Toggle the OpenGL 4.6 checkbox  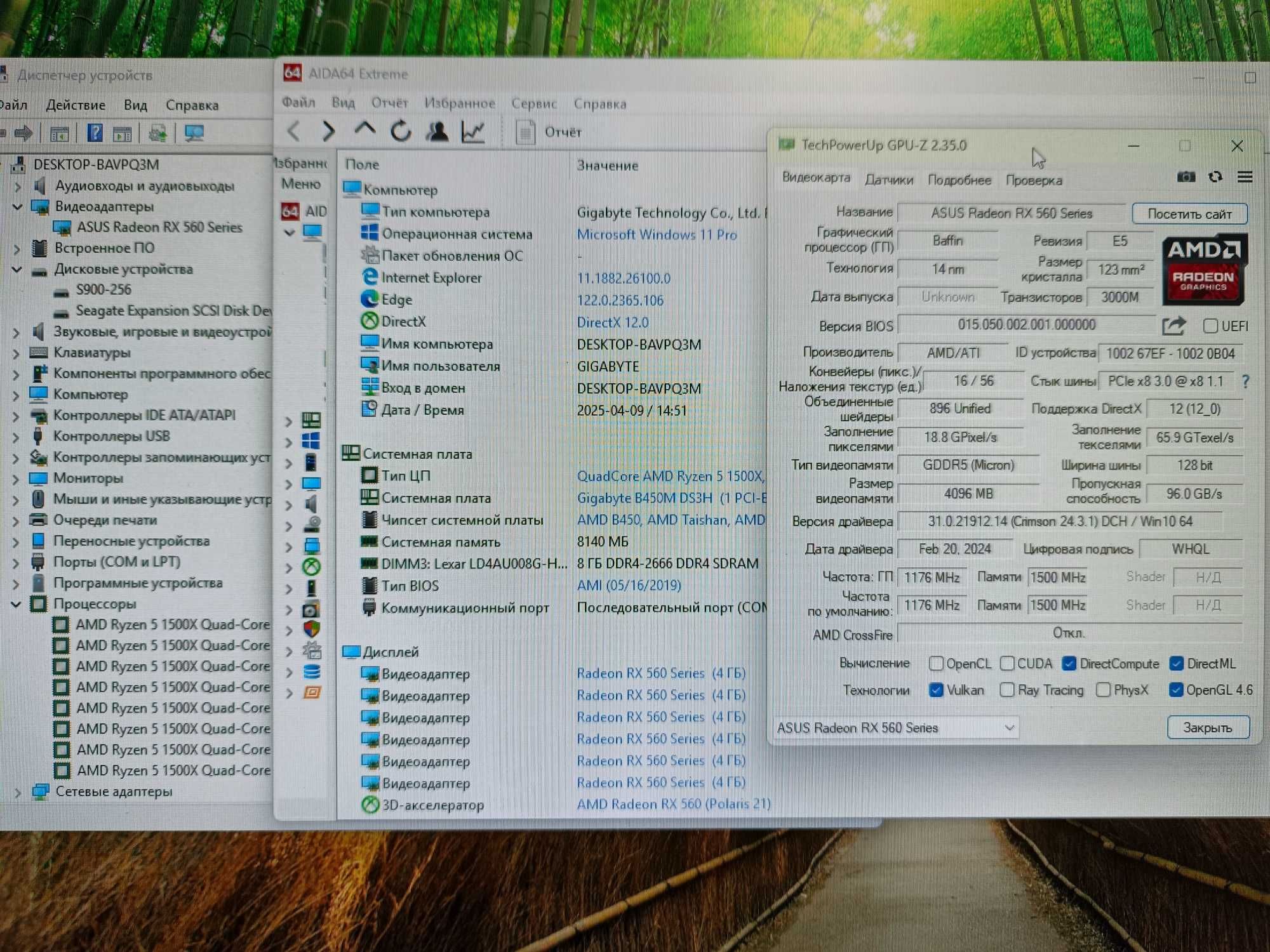1176,690
